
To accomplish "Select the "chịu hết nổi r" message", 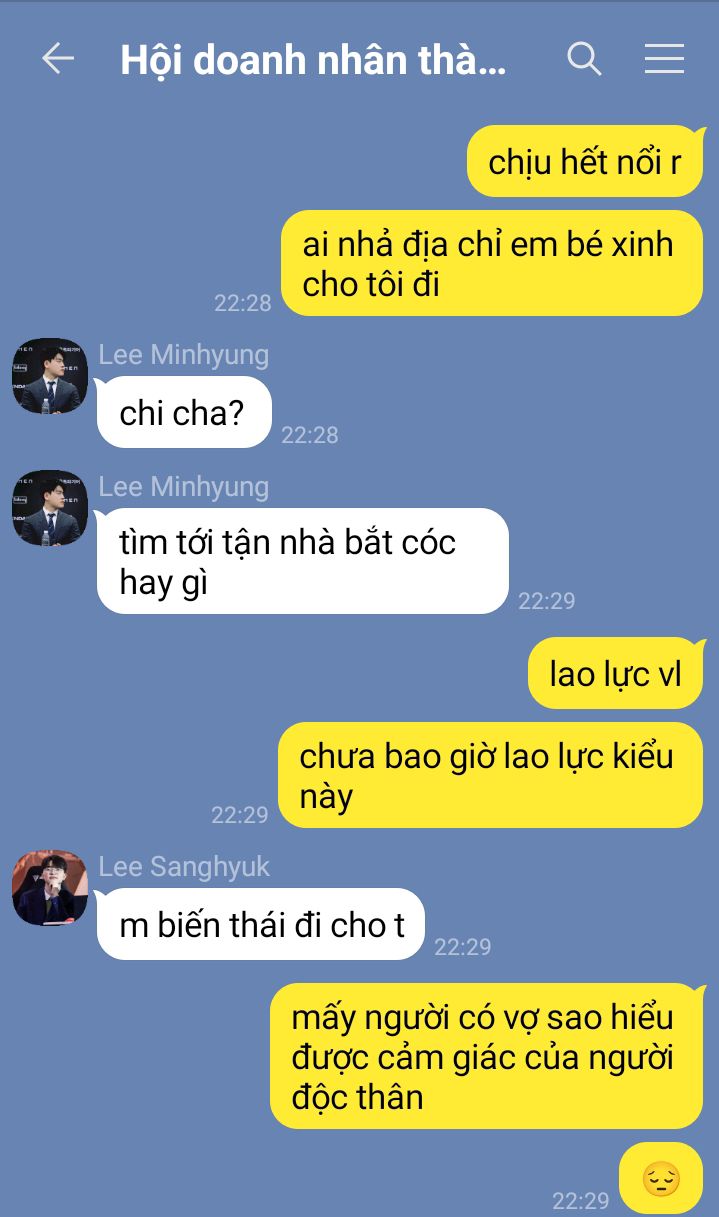I will (x=585, y=161).
